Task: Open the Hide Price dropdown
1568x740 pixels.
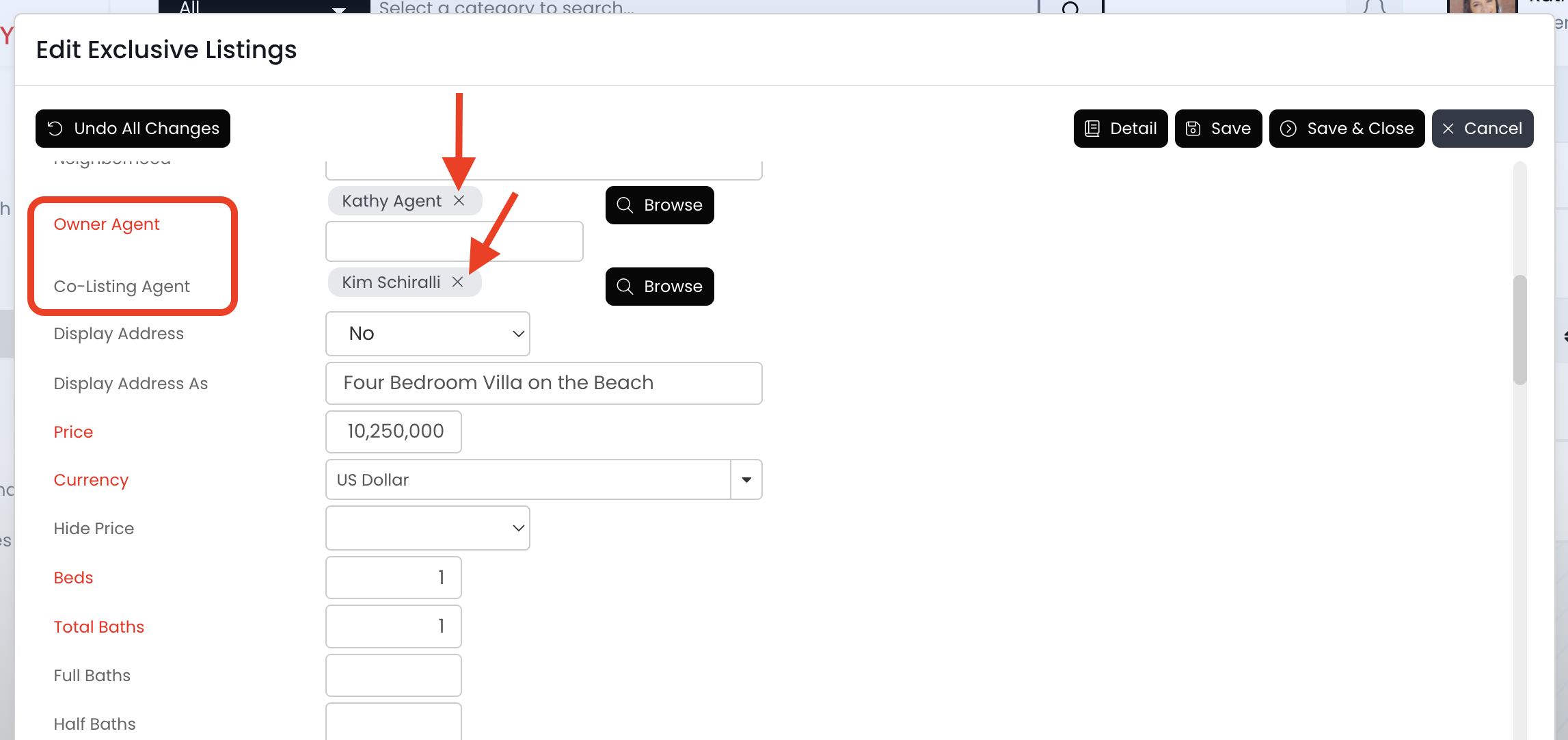Action: (428, 528)
